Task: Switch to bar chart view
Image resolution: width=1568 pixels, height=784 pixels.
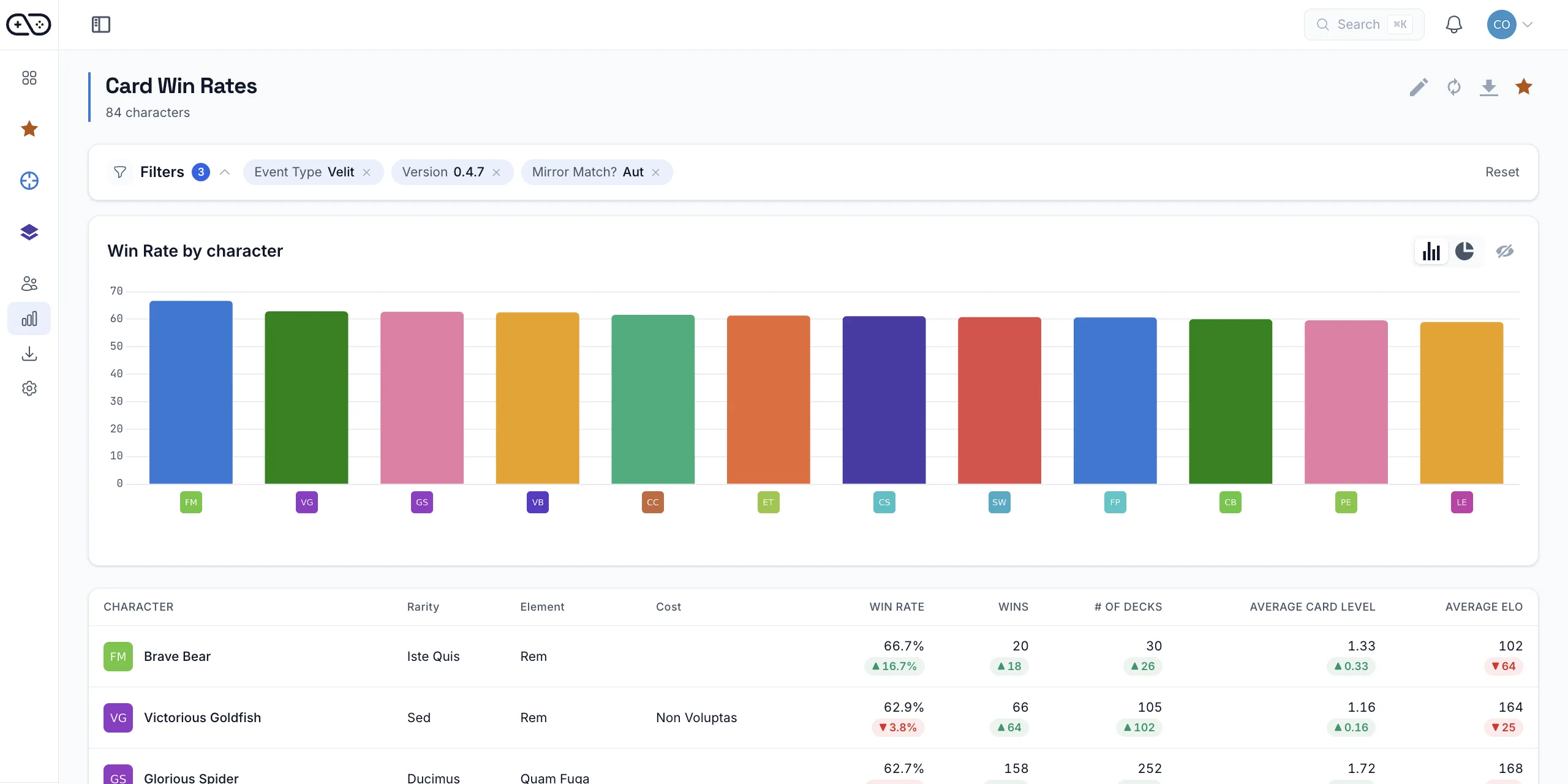Action: [x=1431, y=251]
